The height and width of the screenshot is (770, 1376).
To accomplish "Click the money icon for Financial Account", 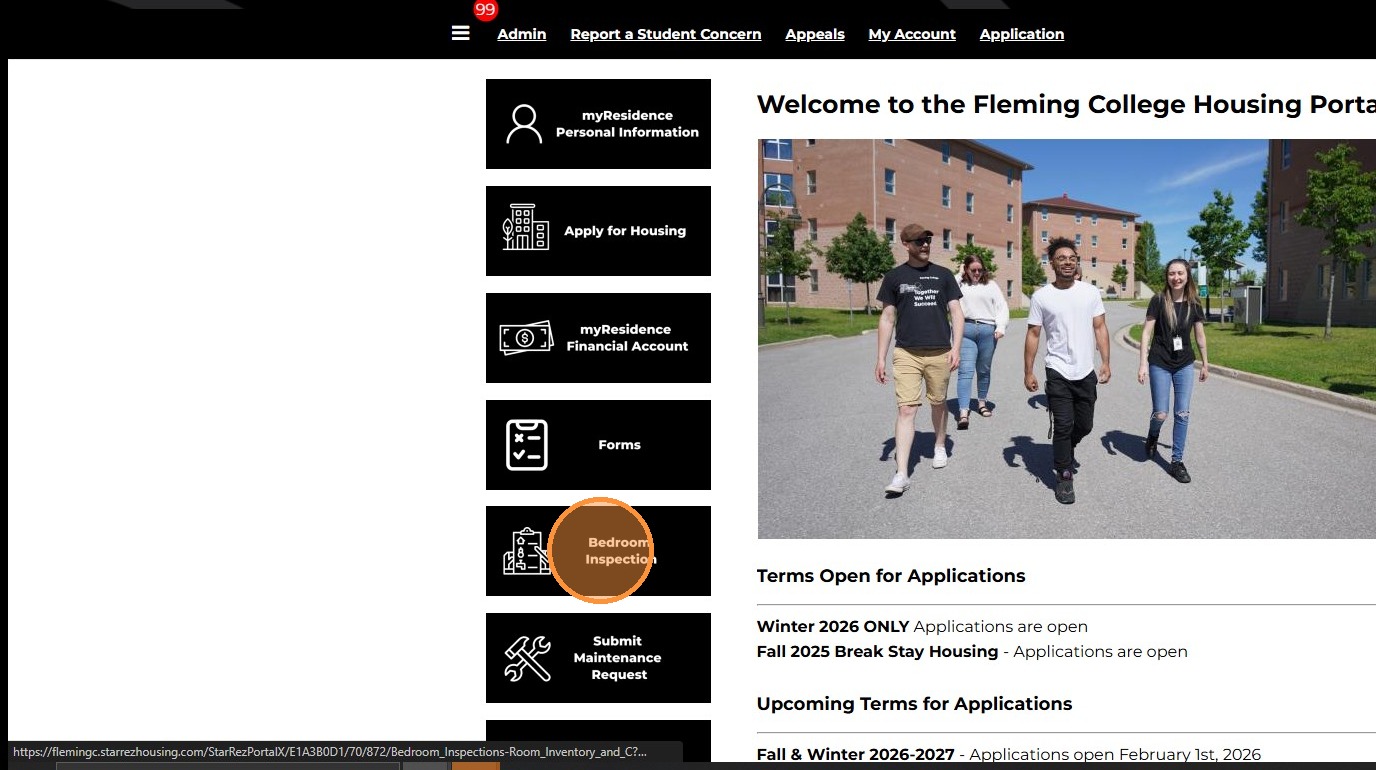I will 526,337.
